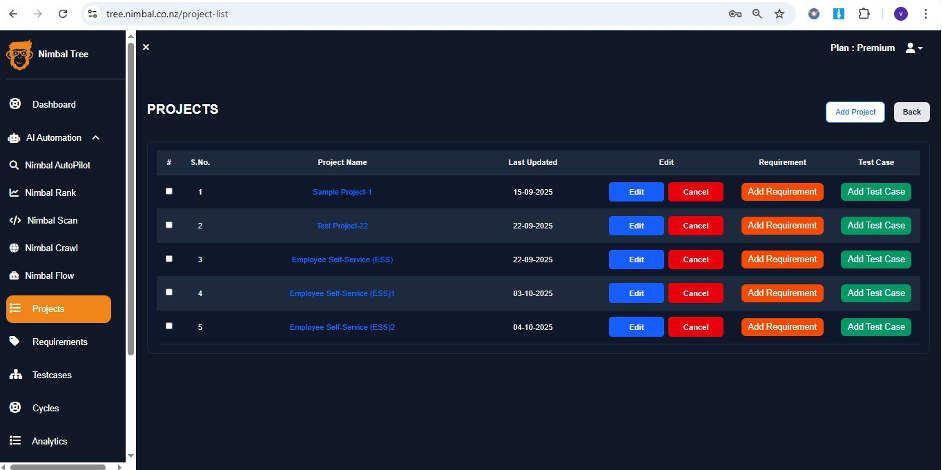Click the Last Updated column header
942x470 pixels.
point(533,162)
